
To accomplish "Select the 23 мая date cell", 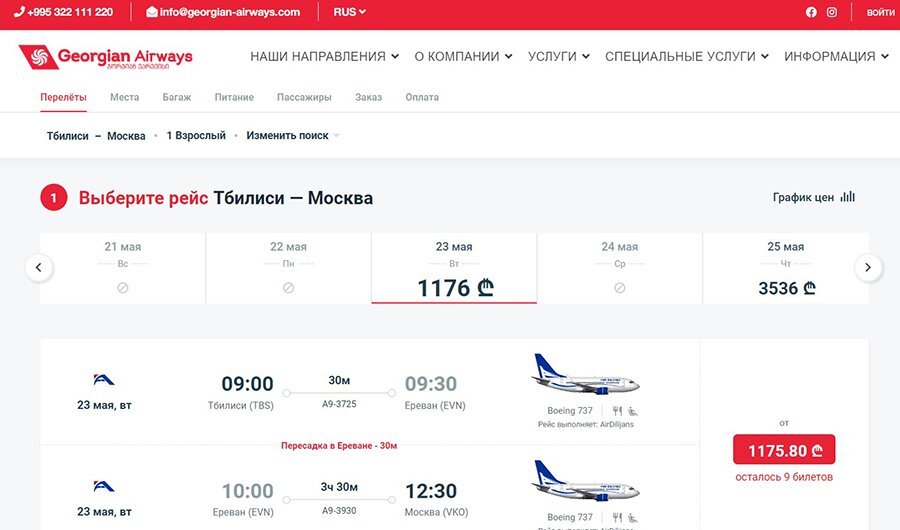I will point(454,268).
